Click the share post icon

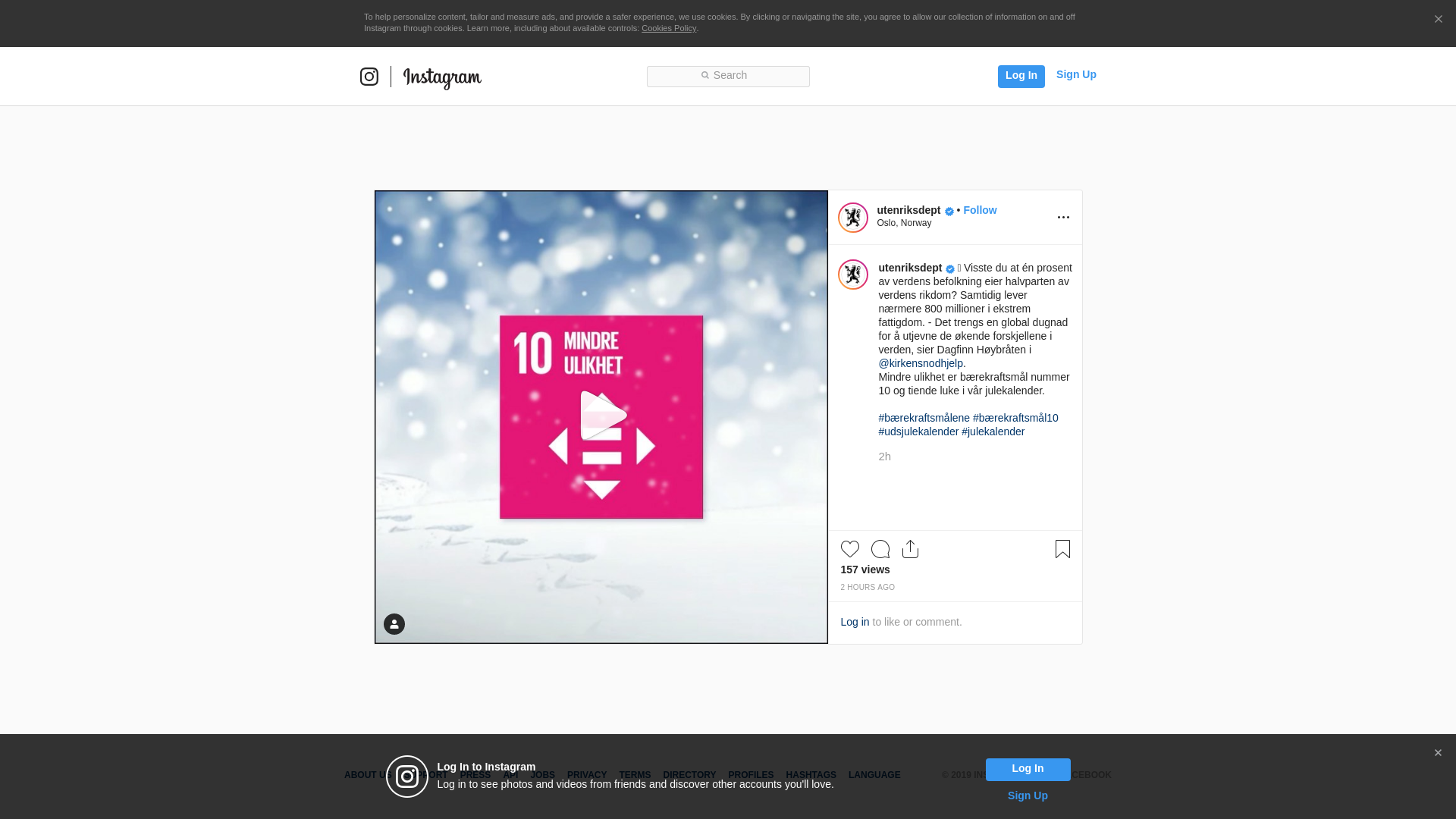[x=911, y=549]
